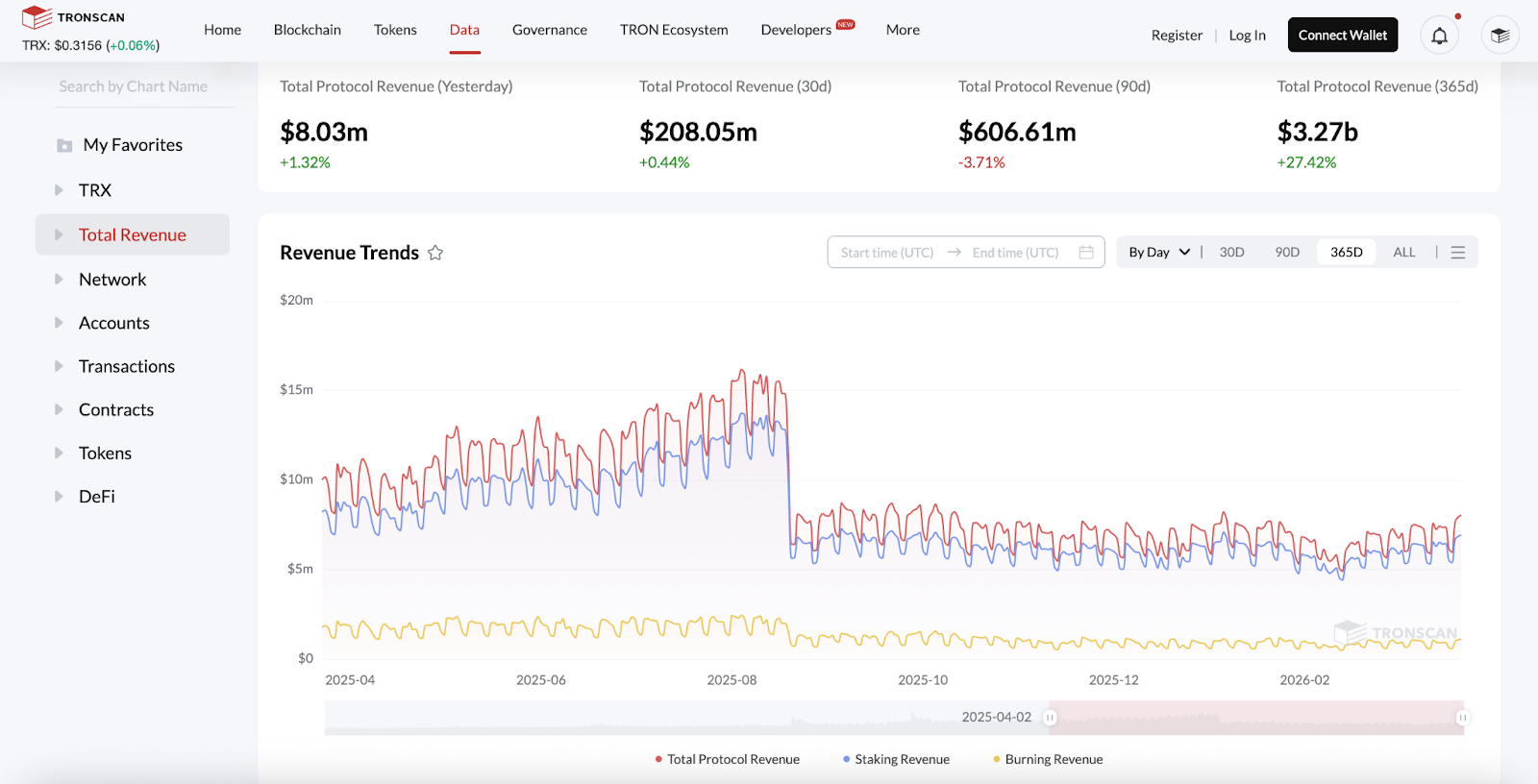The image size is (1538, 784).
Task: Open the By Day interval dropdown
Action: tap(1158, 253)
